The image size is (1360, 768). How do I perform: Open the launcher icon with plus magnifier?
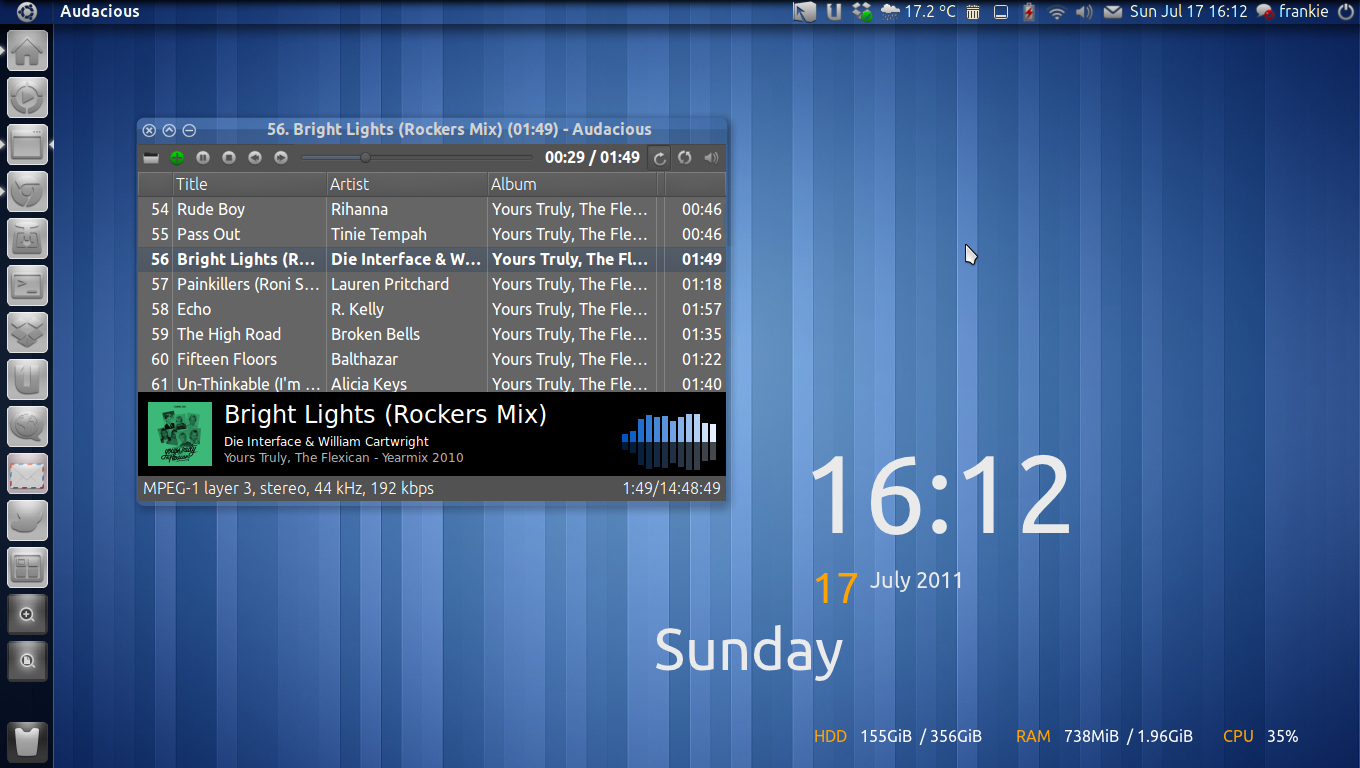tap(28, 615)
